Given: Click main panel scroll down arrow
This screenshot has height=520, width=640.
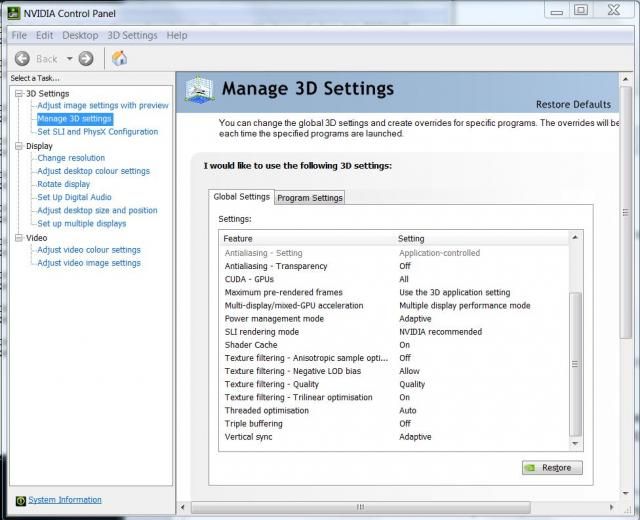Looking at the screenshot, I should [625, 493].
